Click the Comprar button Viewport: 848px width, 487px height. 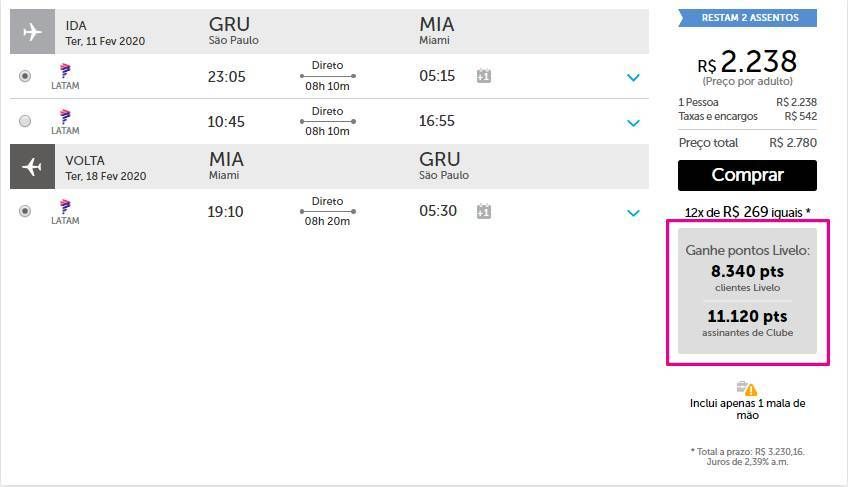point(747,175)
